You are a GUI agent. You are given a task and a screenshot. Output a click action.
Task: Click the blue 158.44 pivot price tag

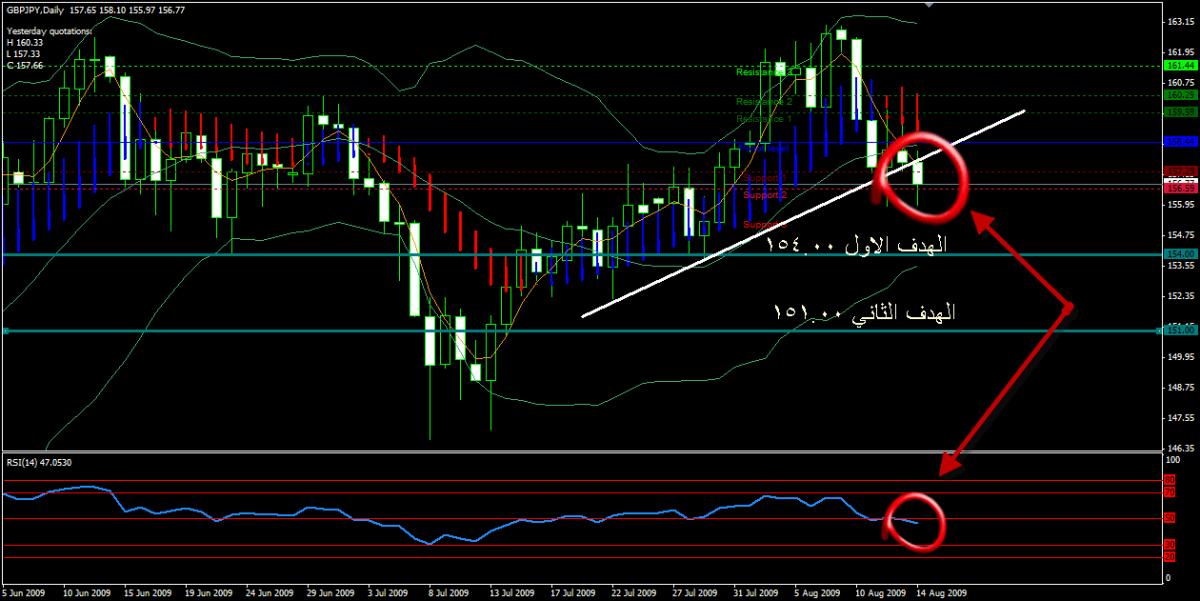coord(1181,142)
